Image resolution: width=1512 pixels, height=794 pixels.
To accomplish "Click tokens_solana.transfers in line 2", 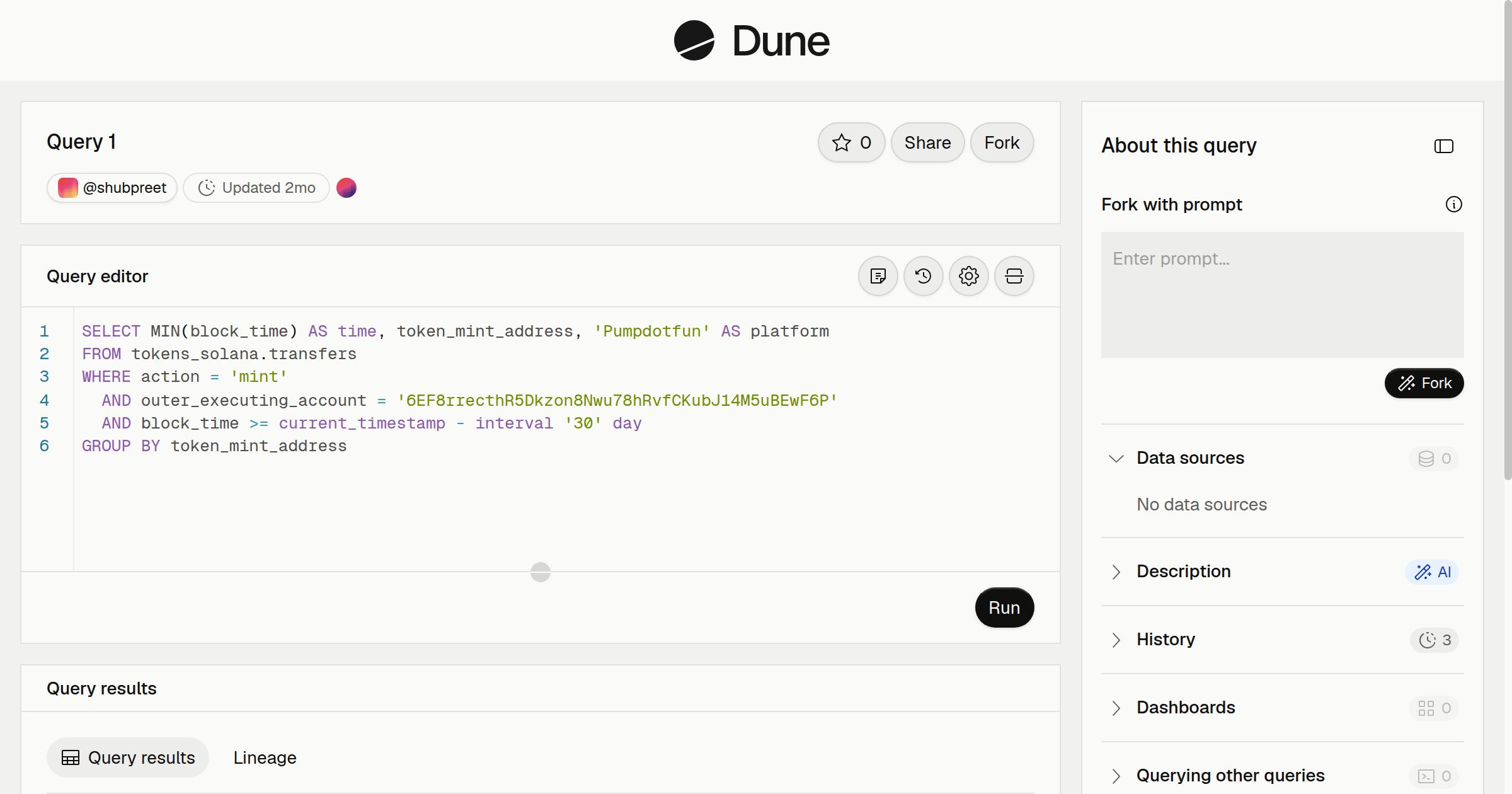I will point(244,354).
